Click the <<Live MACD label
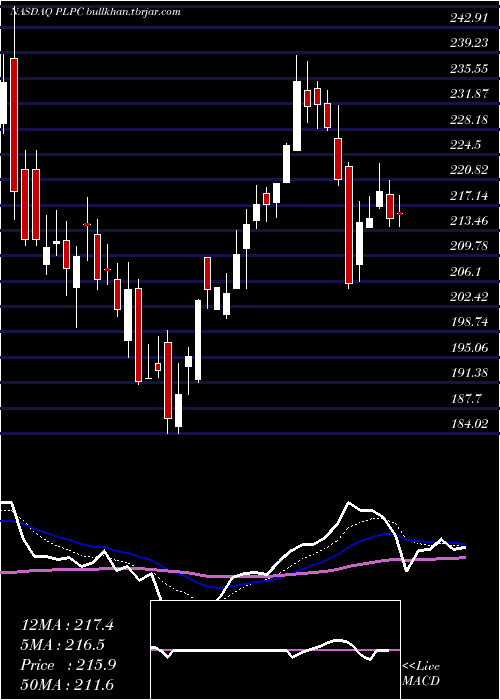The width and height of the screenshot is (500, 700). point(421,673)
